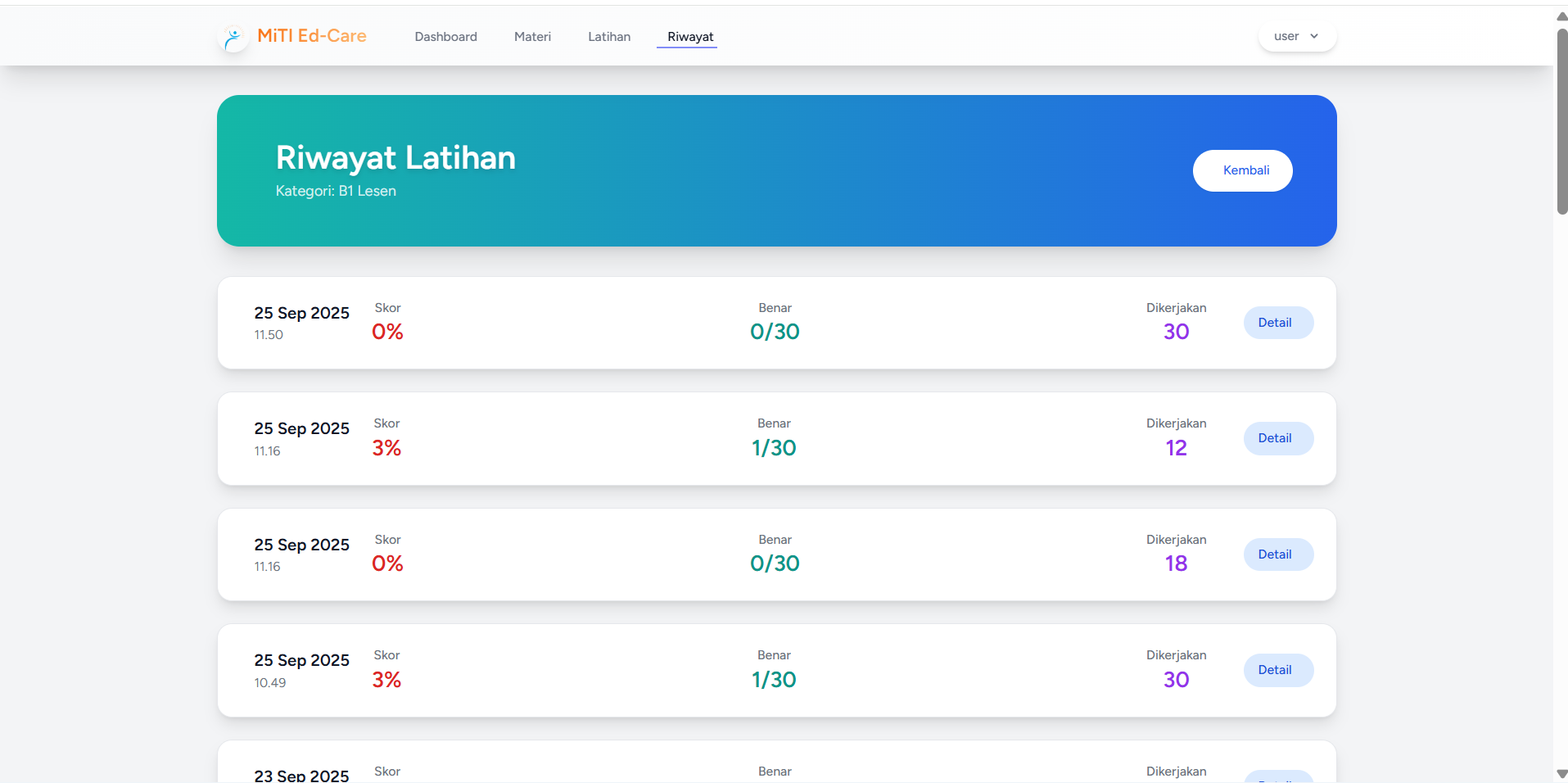Click the 1/30 Benar value at 10.49
This screenshot has width=1568, height=783.
point(774,680)
